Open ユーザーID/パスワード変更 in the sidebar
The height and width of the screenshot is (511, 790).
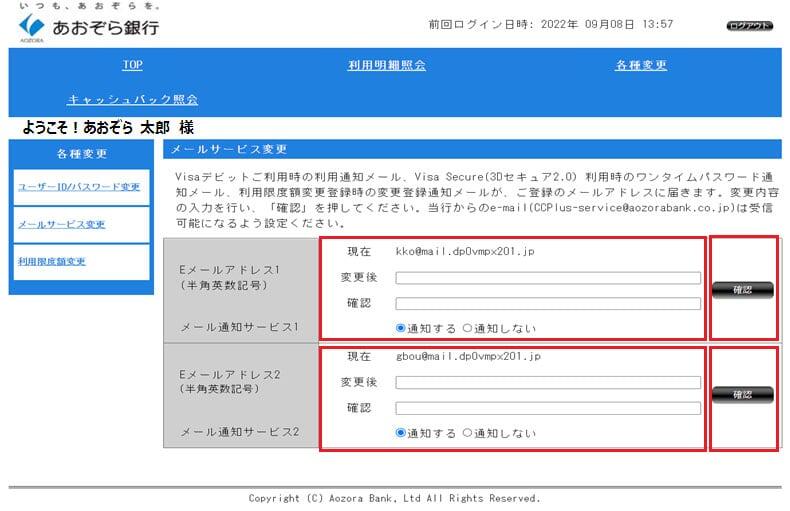[x=79, y=187]
